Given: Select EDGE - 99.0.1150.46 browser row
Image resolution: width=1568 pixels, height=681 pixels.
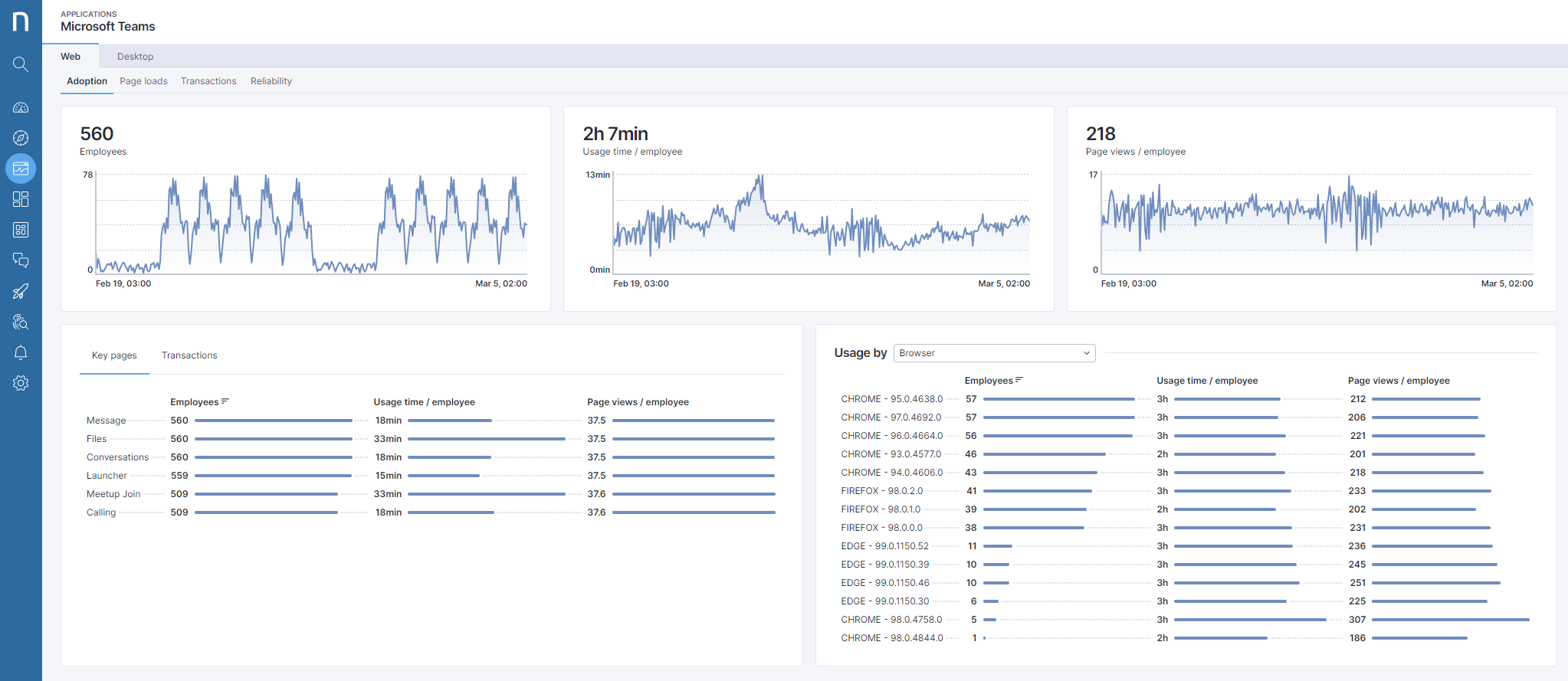Looking at the screenshot, I should [1186, 583].
